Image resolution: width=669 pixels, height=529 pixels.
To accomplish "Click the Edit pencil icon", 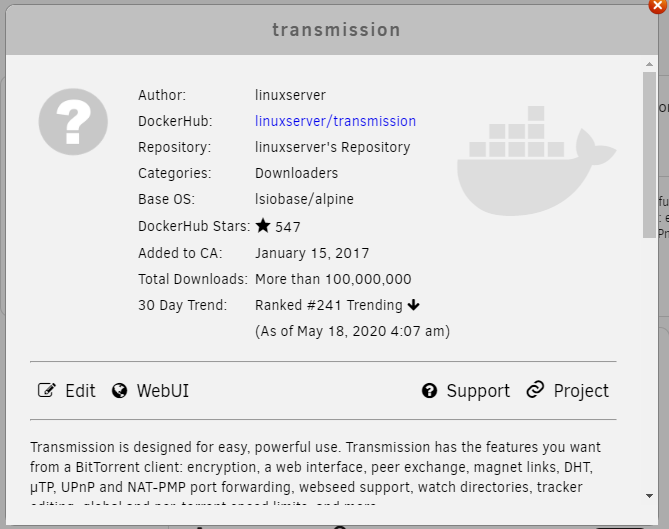I will pyautogui.click(x=47, y=391).
